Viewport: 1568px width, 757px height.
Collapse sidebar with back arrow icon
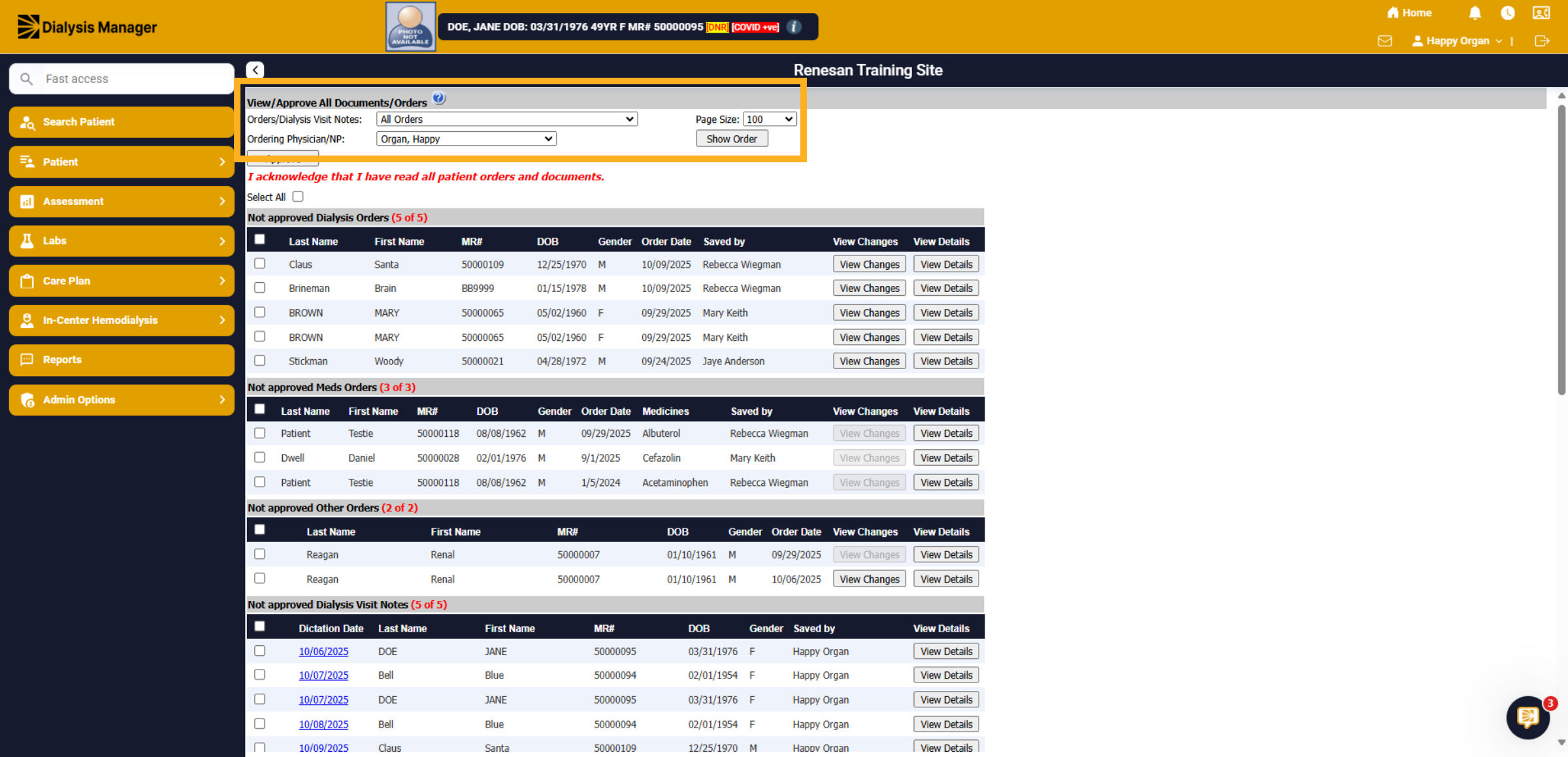click(x=255, y=70)
